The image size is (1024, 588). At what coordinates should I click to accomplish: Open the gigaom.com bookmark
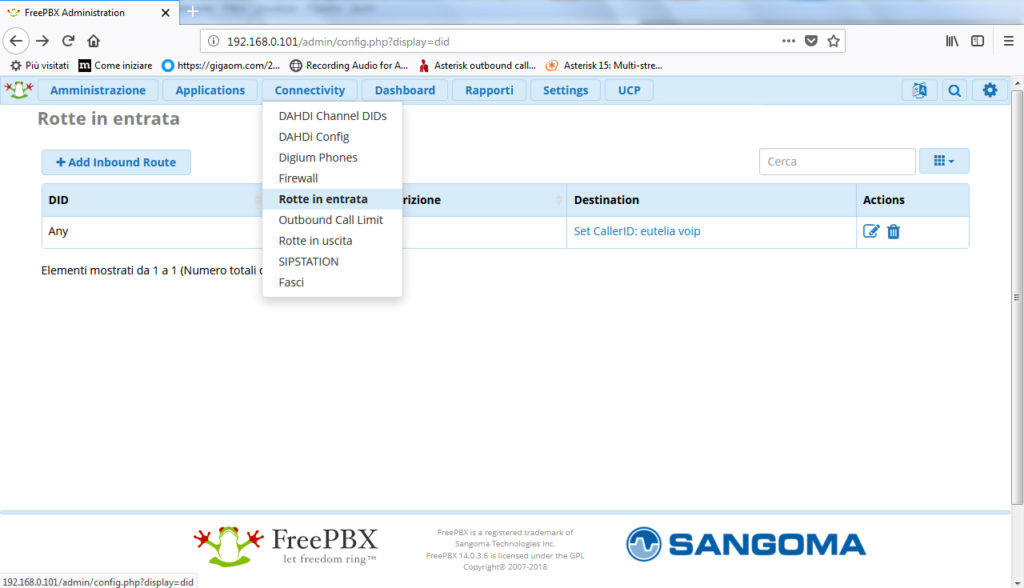pos(221,65)
